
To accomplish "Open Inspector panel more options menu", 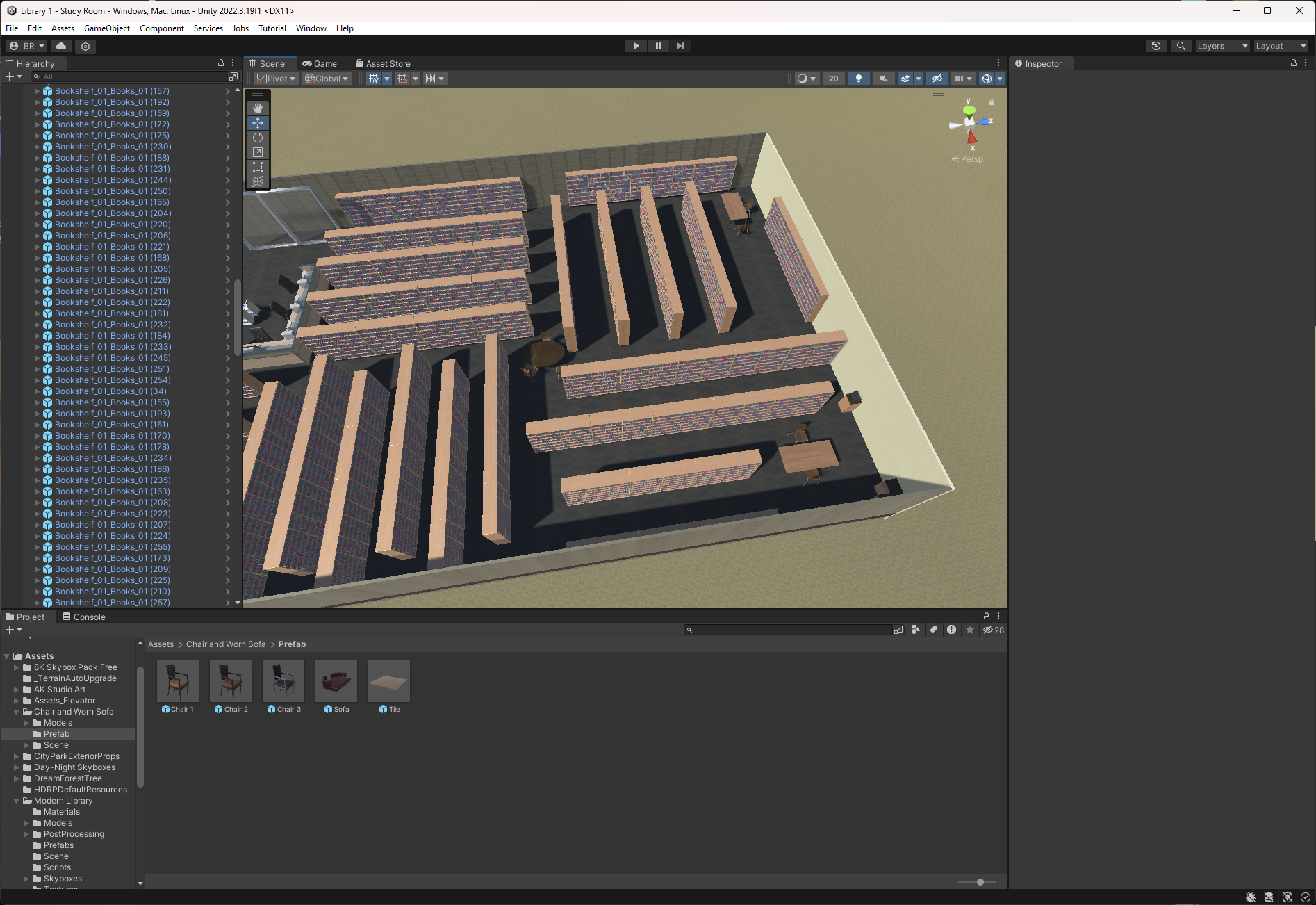I will [x=1306, y=63].
